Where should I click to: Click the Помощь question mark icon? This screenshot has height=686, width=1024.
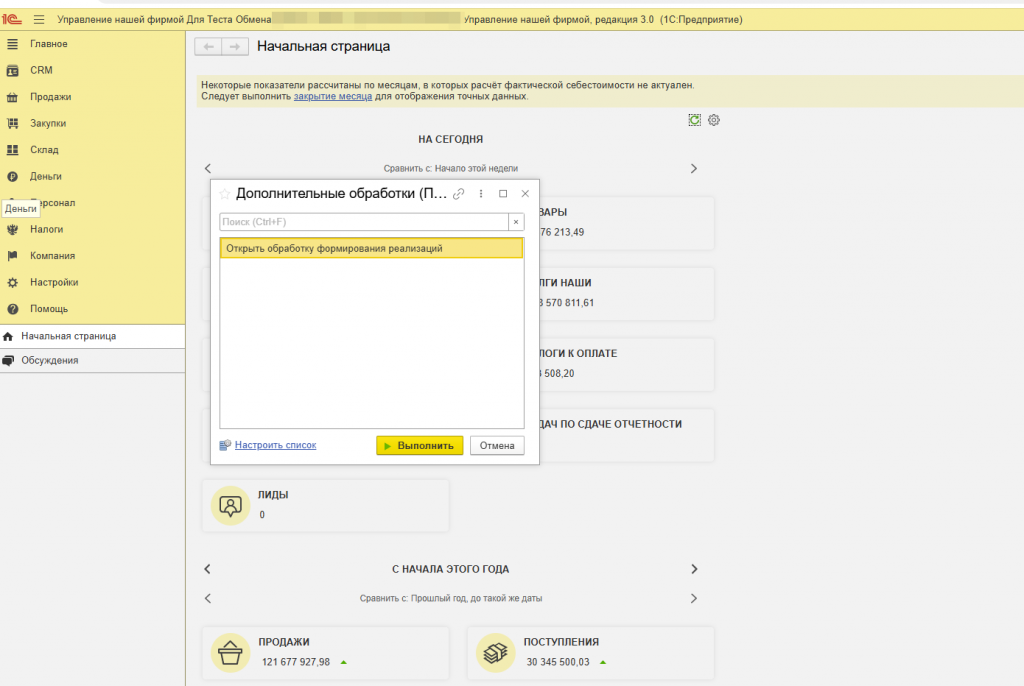pos(12,309)
